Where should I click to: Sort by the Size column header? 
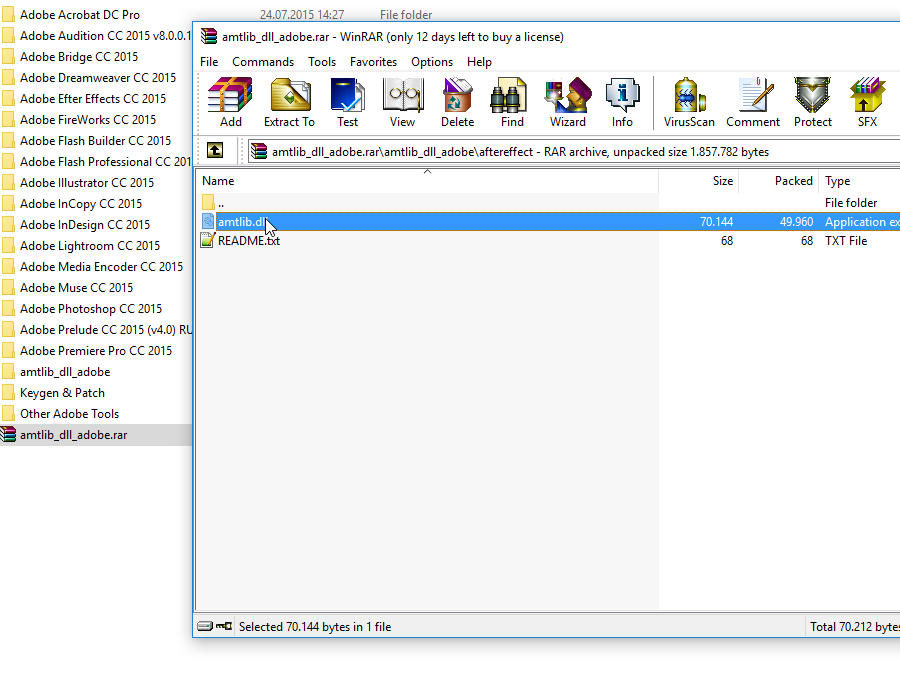[x=699, y=181]
